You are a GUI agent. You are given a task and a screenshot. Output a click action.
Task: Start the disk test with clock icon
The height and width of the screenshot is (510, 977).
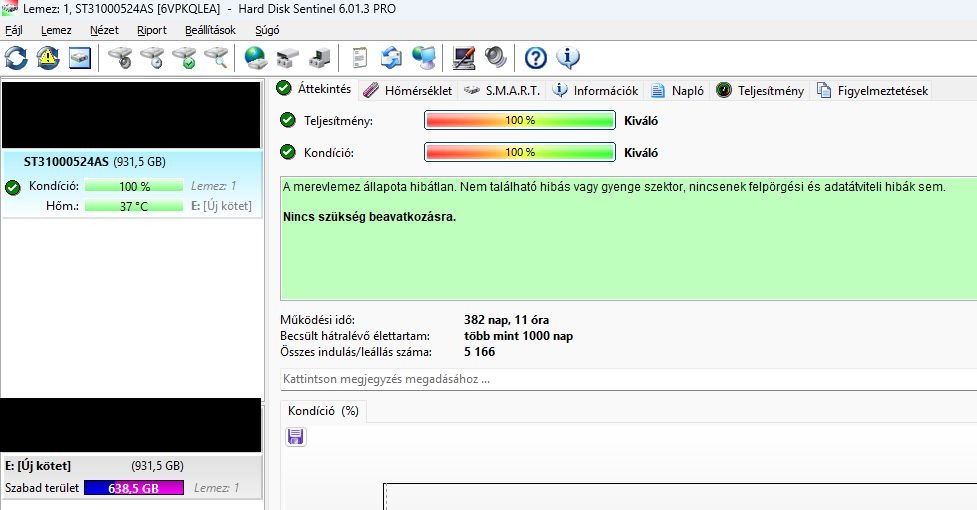152,58
